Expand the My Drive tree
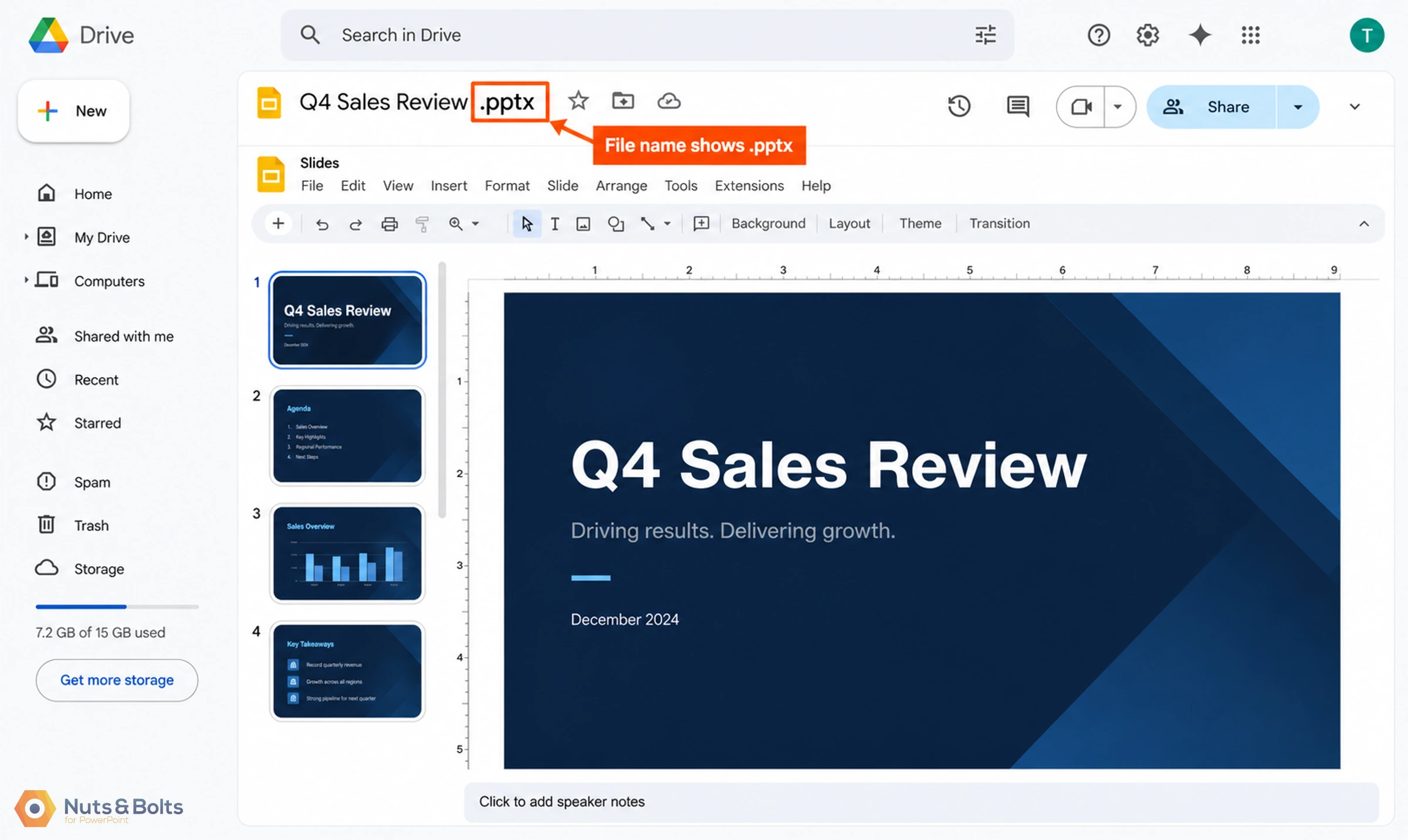Screen dimensions: 1408x840 click(26, 237)
